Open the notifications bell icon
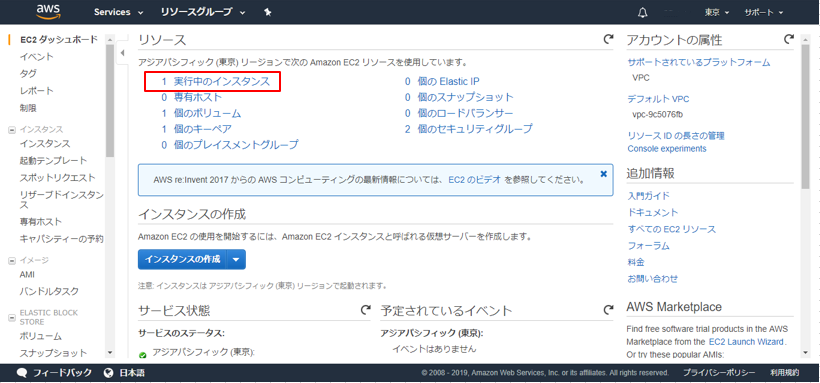The width and height of the screenshot is (820, 383). [x=643, y=13]
